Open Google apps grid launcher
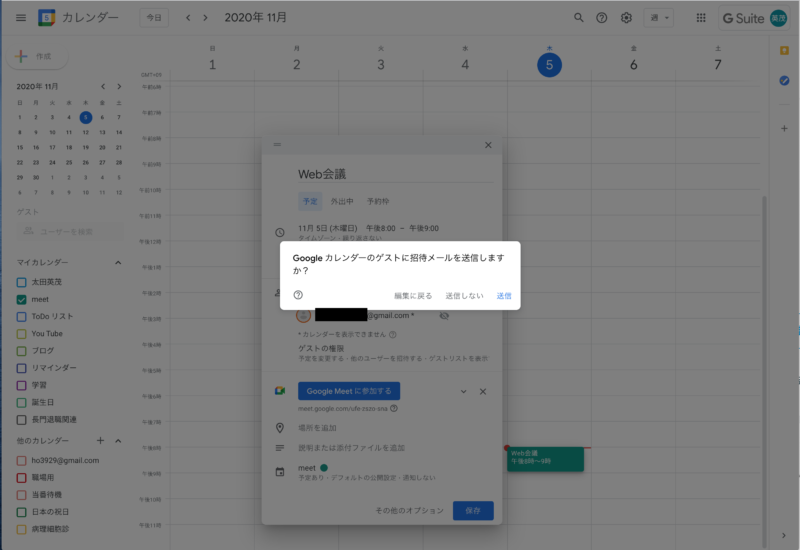 (701, 18)
